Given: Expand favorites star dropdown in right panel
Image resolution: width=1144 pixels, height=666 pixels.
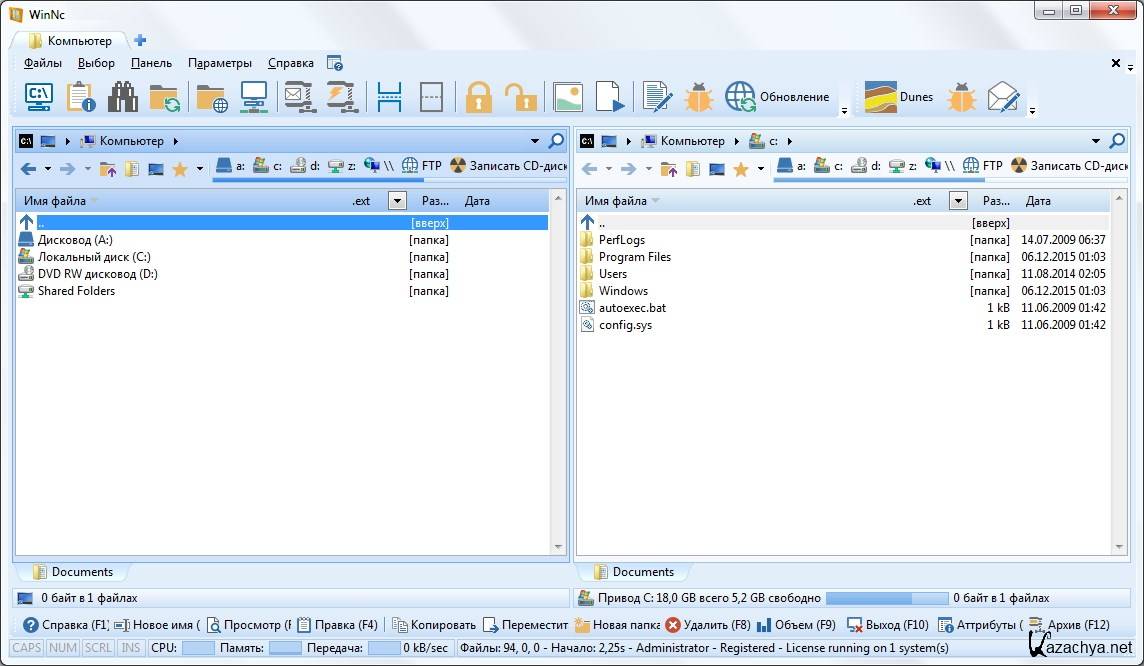Looking at the screenshot, I should pos(760,169).
